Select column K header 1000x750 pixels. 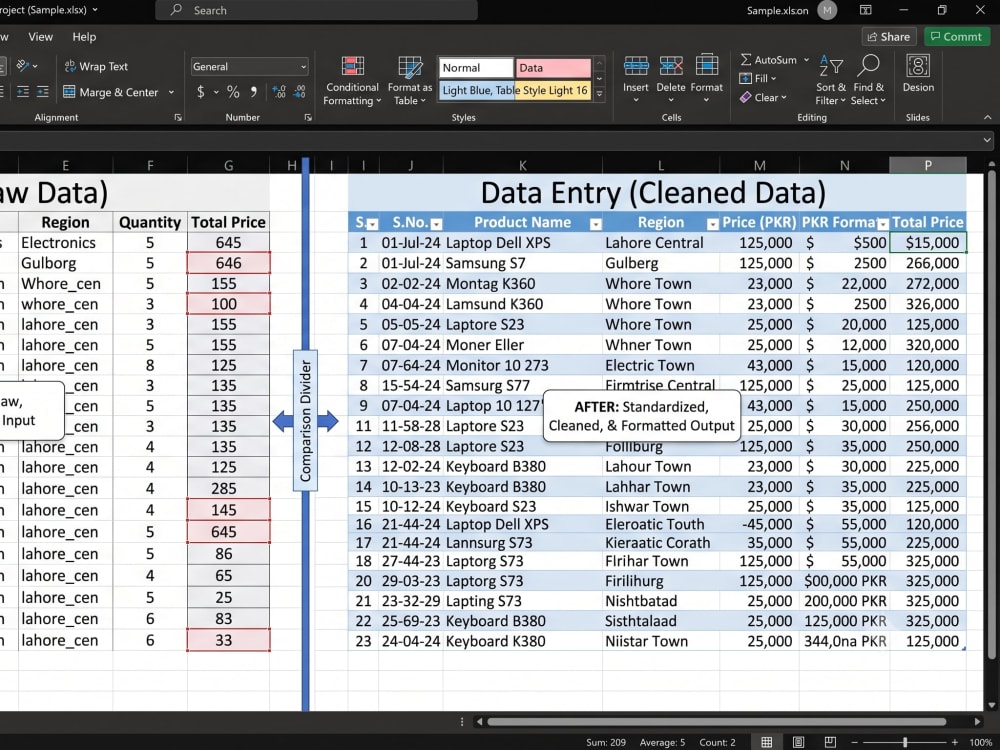point(522,165)
